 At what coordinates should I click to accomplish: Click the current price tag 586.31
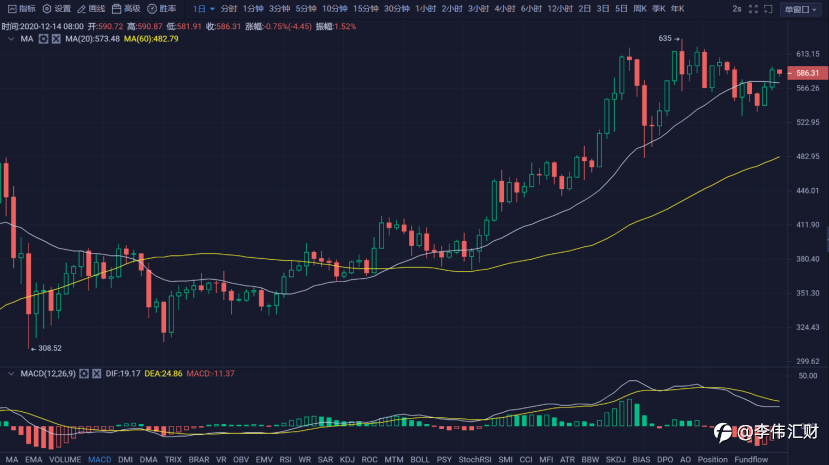tap(807, 73)
